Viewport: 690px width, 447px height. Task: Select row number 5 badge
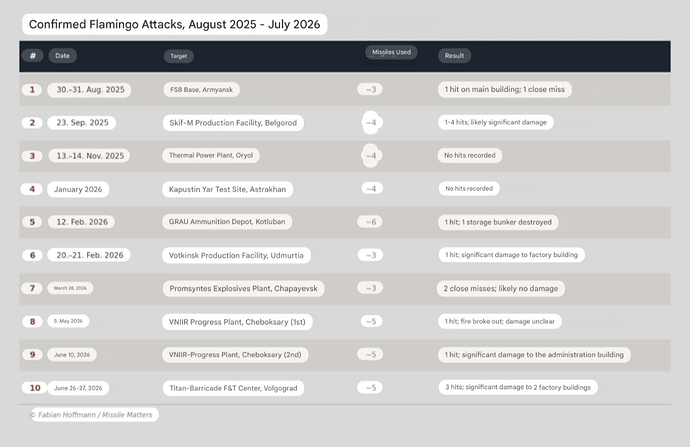click(32, 222)
